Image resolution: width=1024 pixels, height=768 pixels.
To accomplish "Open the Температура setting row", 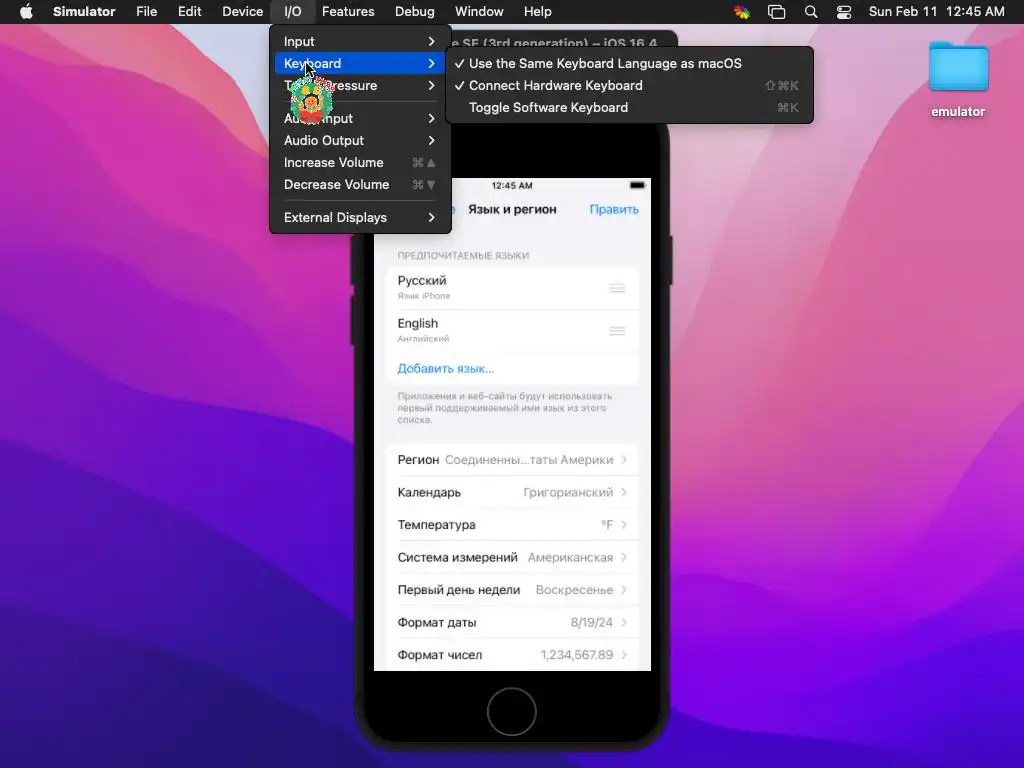I will click(512, 524).
